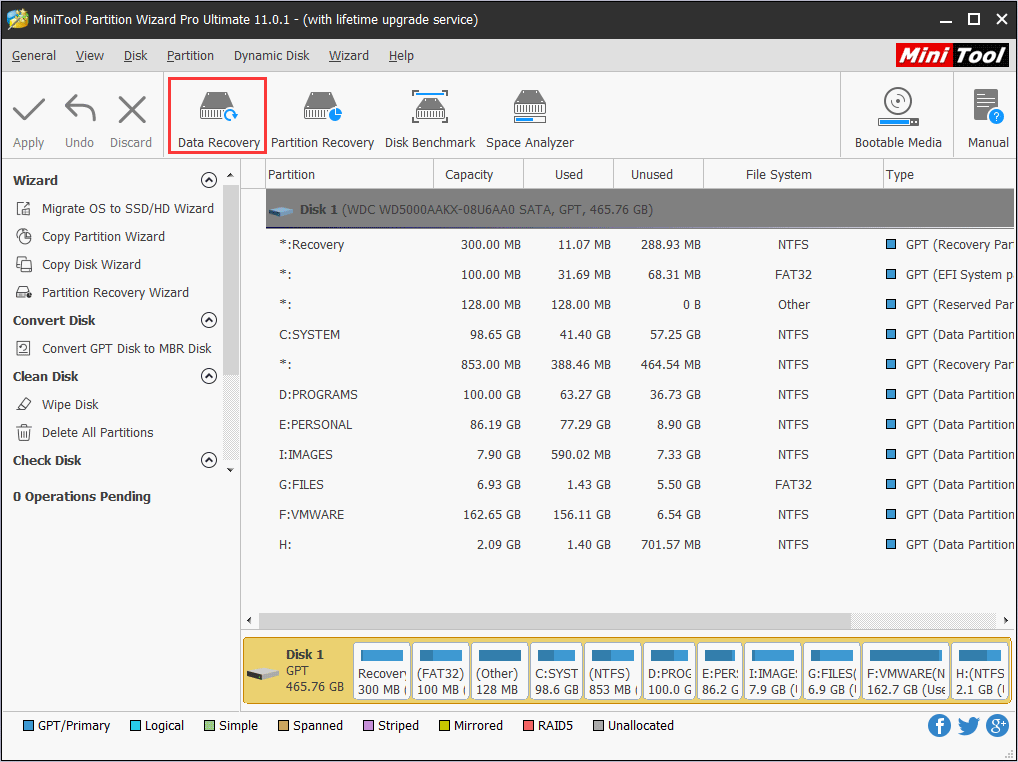1018x762 pixels.
Task: Open the Manual help icon
Action: pyautogui.click(x=987, y=116)
